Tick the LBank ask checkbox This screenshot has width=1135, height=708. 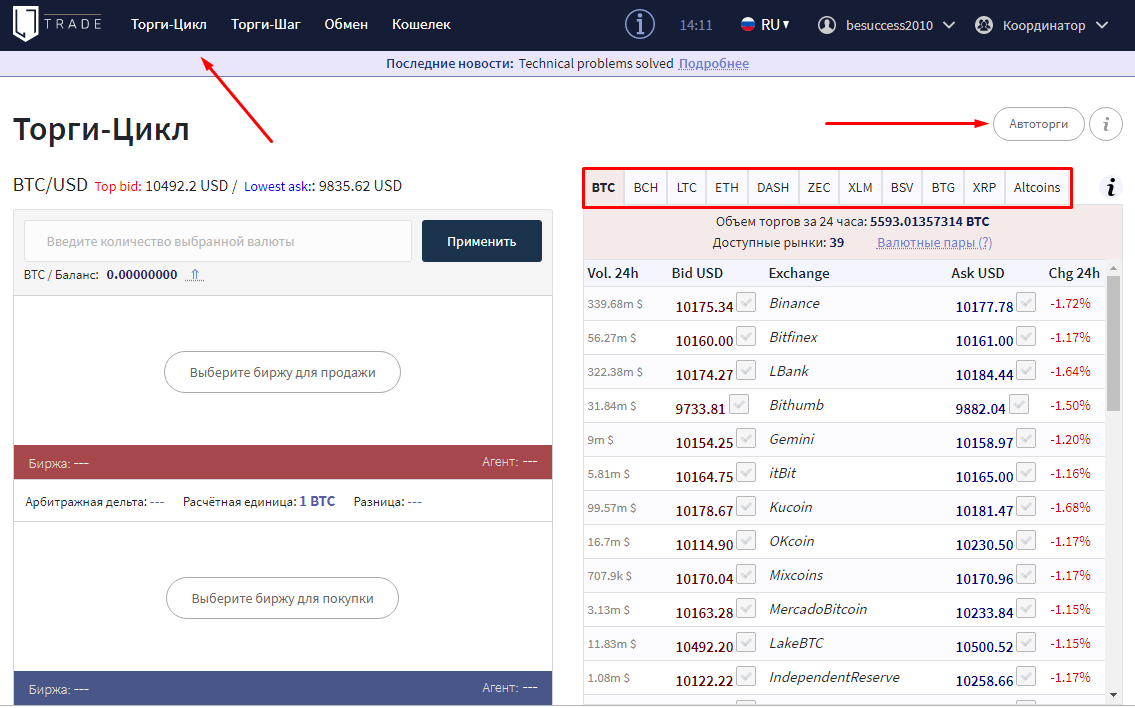click(x=1026, y=370)
